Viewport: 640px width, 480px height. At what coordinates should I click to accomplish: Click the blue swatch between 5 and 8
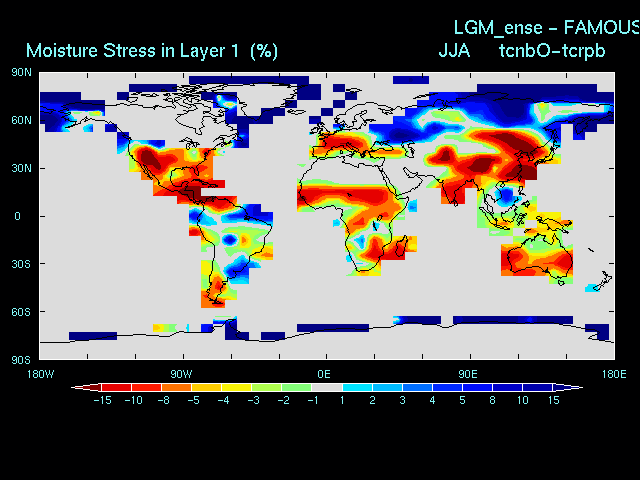point(478,387)
